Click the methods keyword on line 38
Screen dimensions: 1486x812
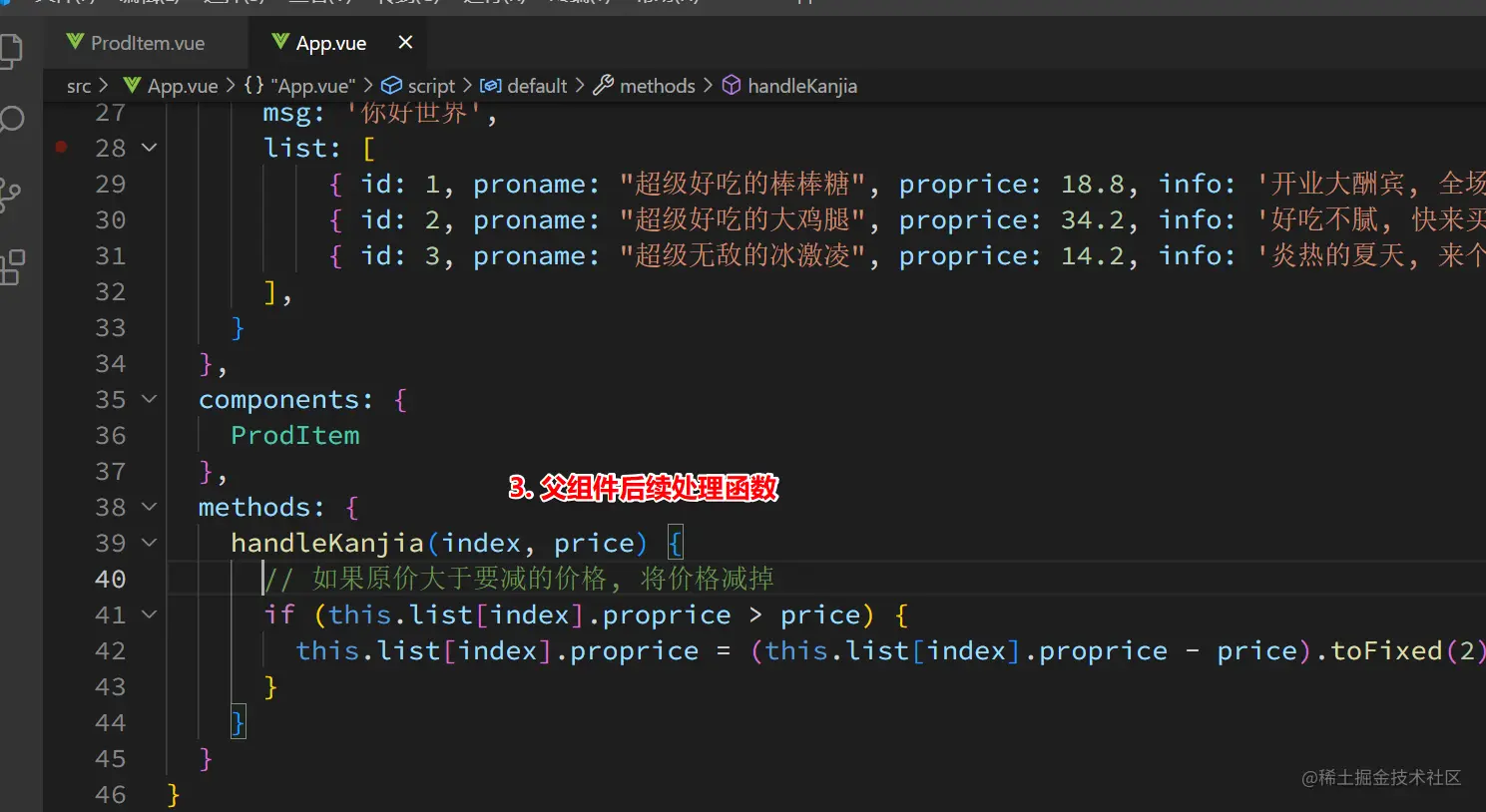point(254,507)
